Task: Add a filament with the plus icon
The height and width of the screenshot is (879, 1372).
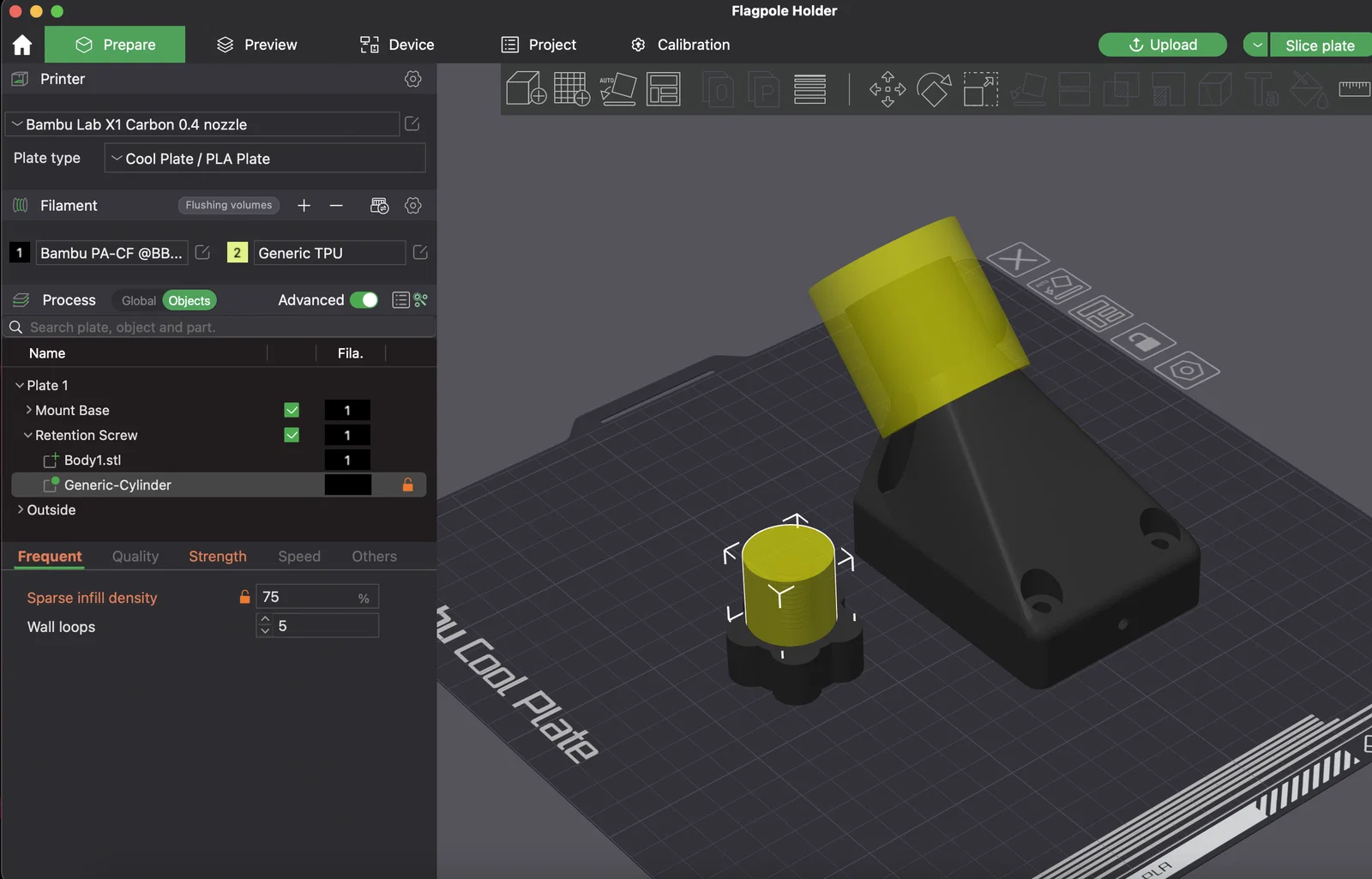Action: 304,206
